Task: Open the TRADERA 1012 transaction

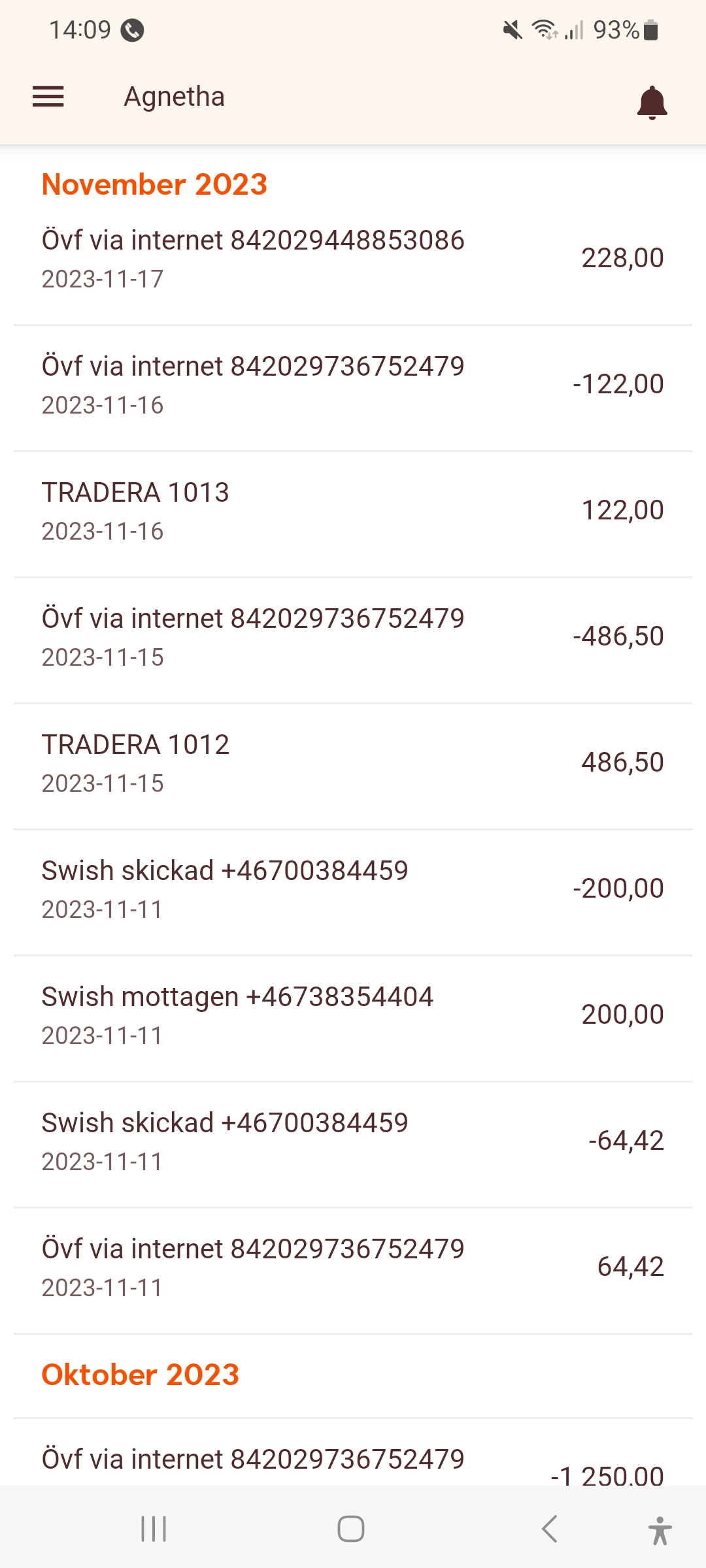Action: [353, 763]
